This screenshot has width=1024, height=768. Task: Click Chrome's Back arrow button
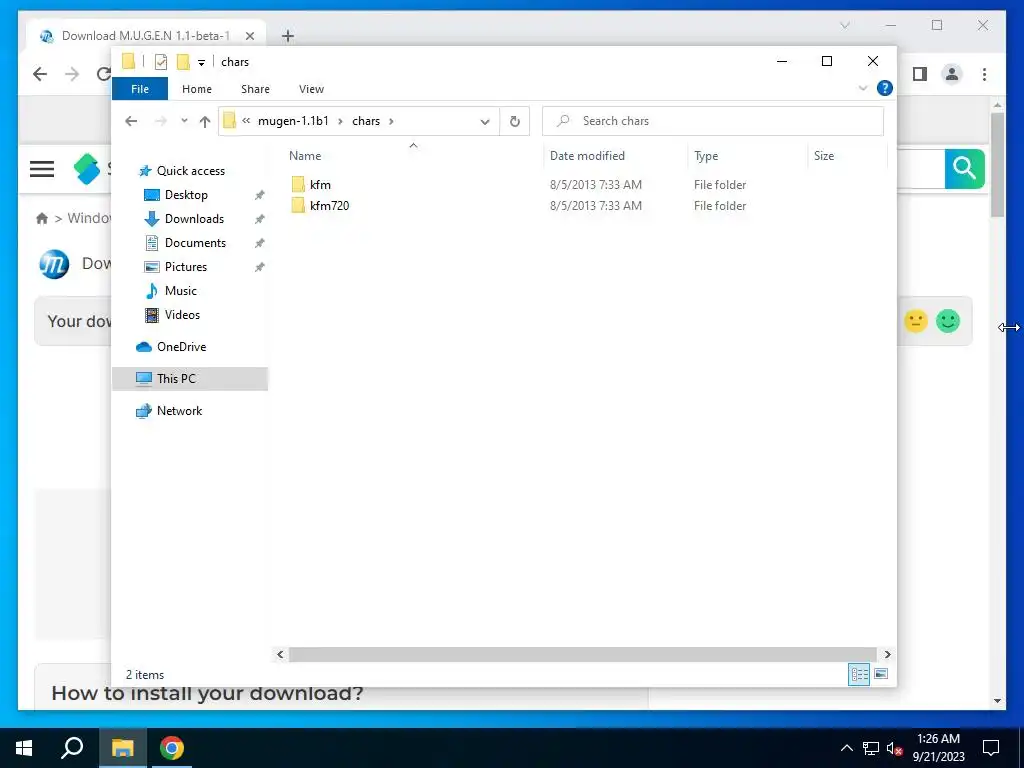click(40, 74)
